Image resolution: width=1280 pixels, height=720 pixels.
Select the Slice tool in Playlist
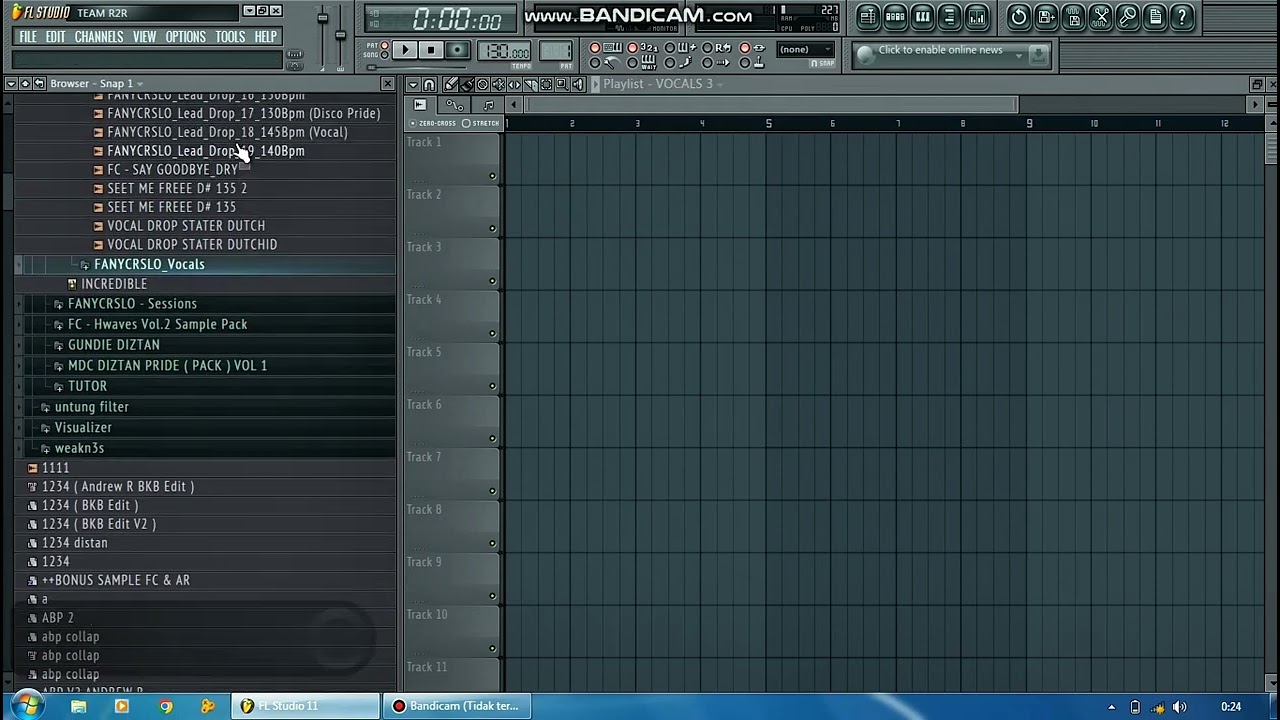click(530, 84)
